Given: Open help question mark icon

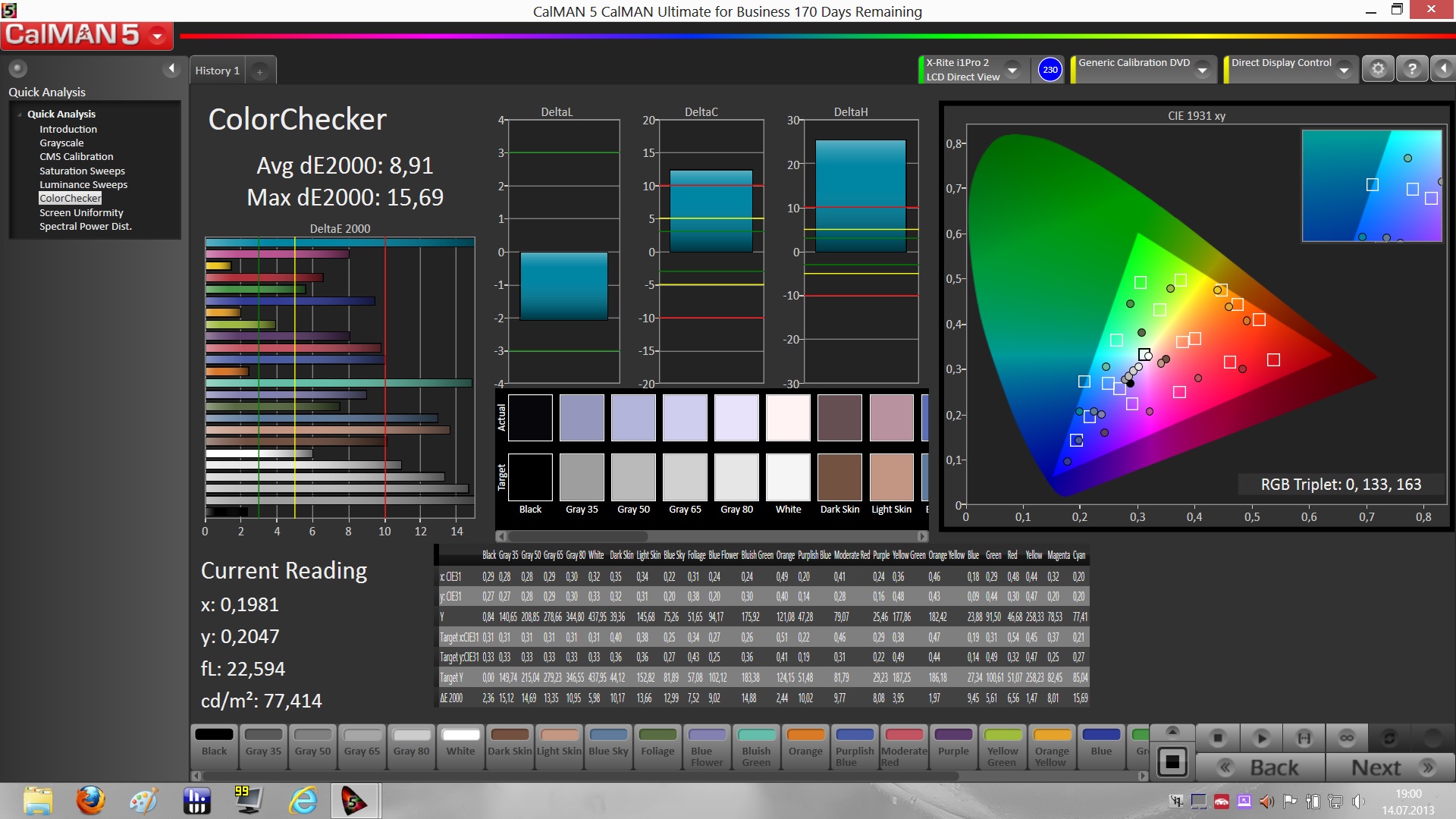Looking at the screenshot, I should pos(1411,69).
